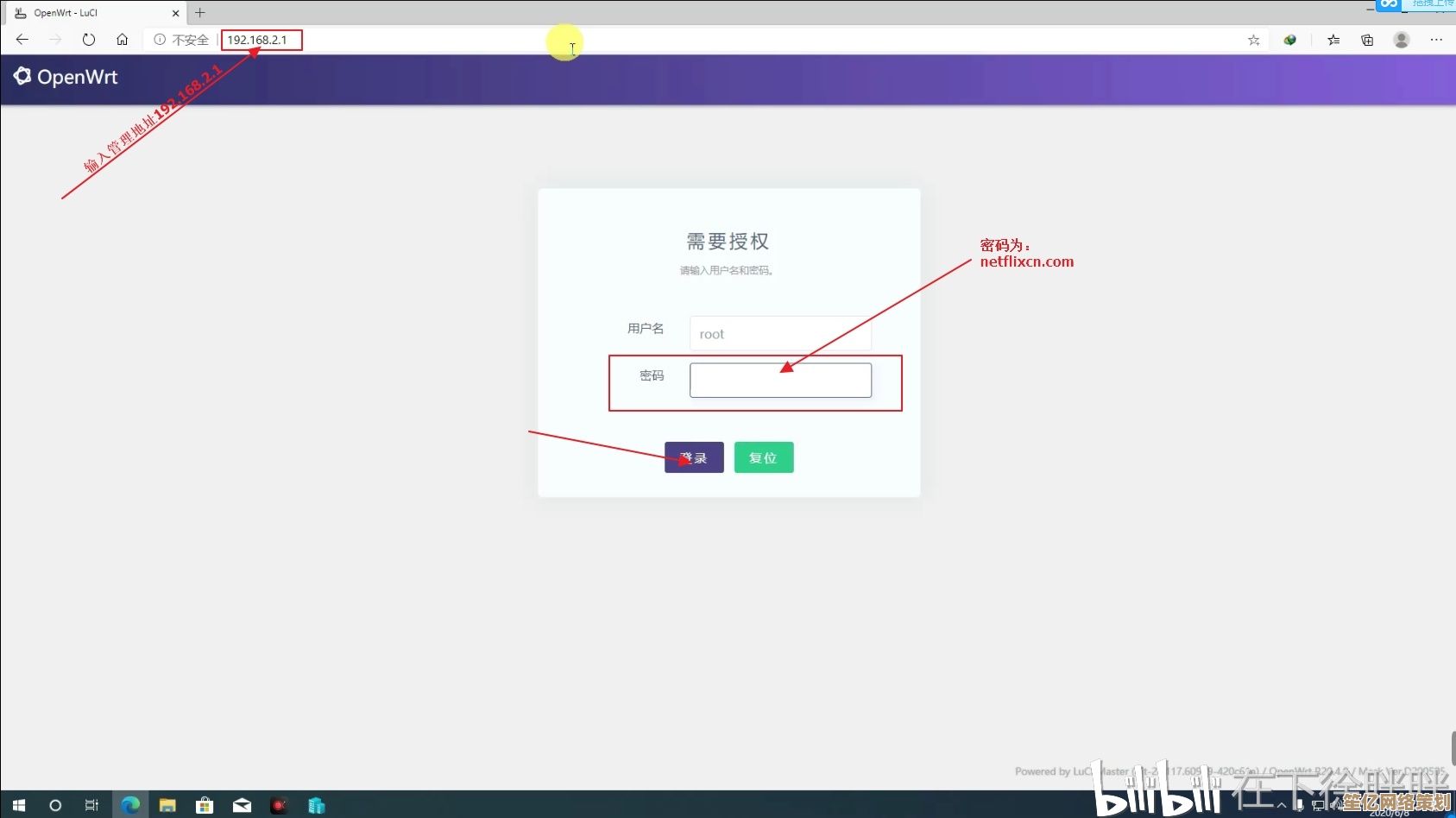
Task: Click the 密码 password input field
Action: 780,381
